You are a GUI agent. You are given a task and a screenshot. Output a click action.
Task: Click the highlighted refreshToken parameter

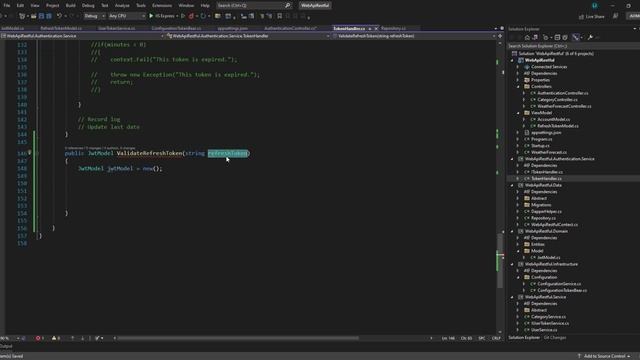tap(227, 153)
